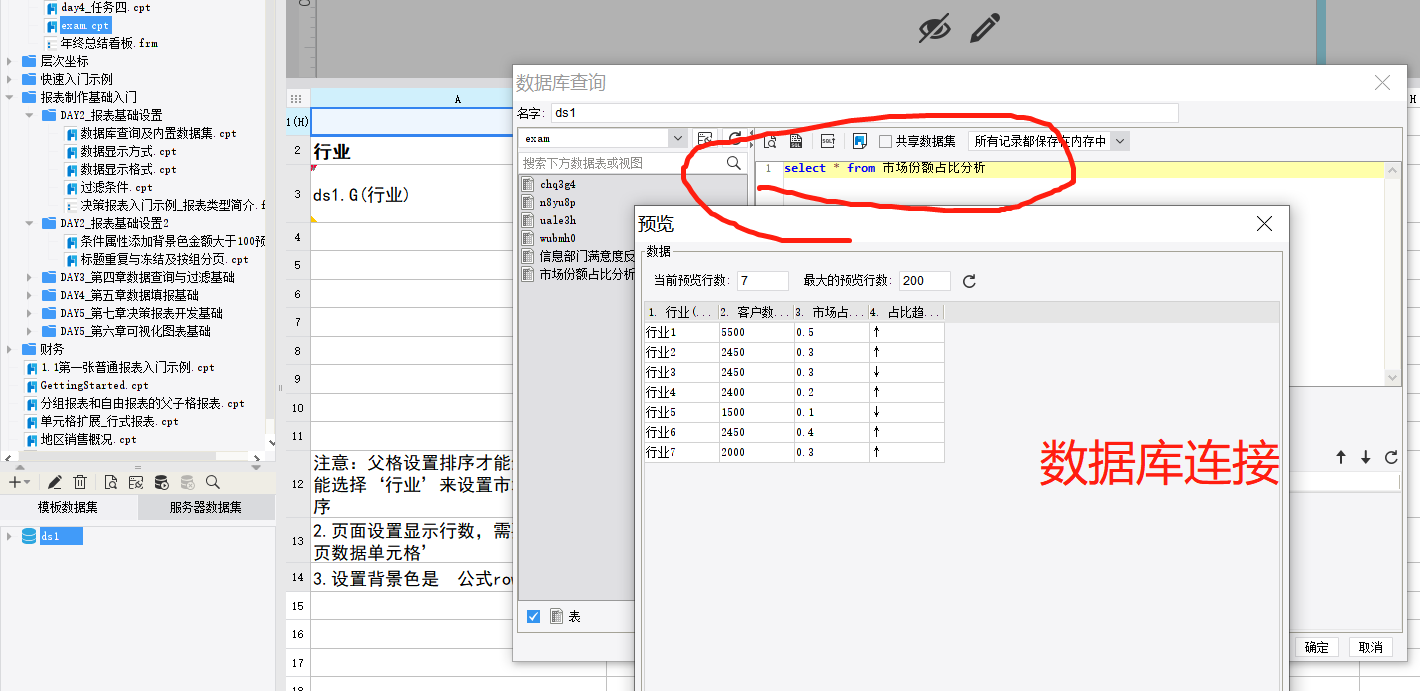Open the exam database connection dropdown
Screen dimensions: 1420x691
[677, 139]
